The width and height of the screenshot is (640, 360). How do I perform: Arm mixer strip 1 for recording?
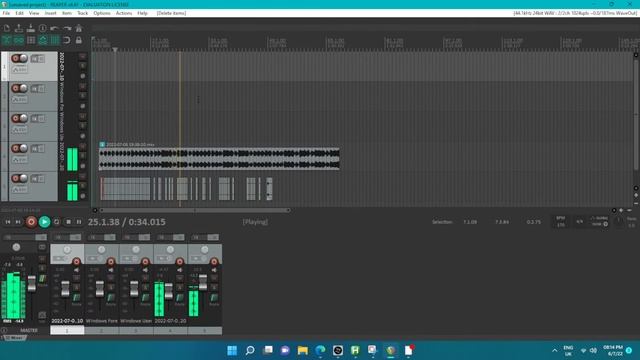[x=76, y=262]
